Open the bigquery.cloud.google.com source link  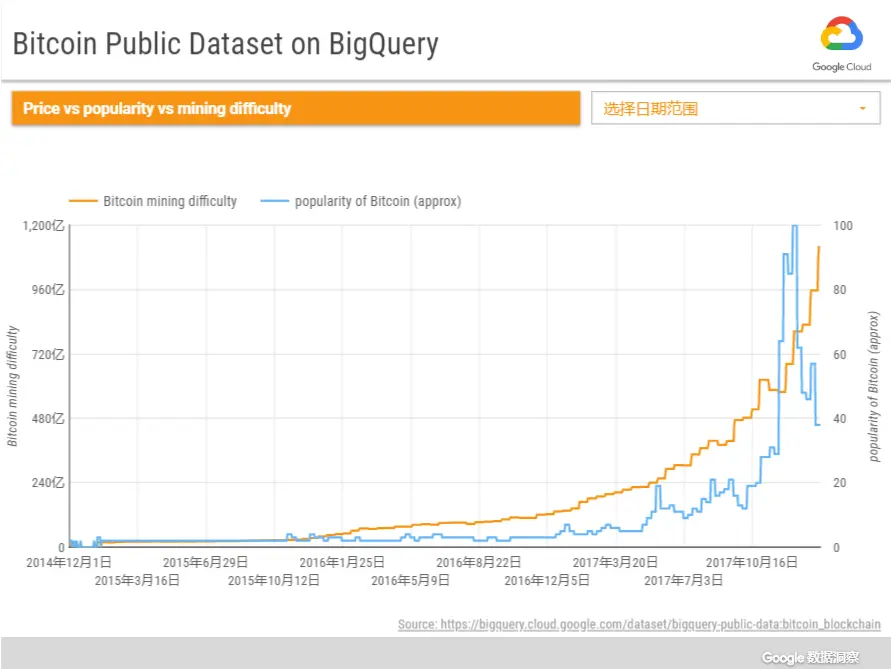click(639, 624)
